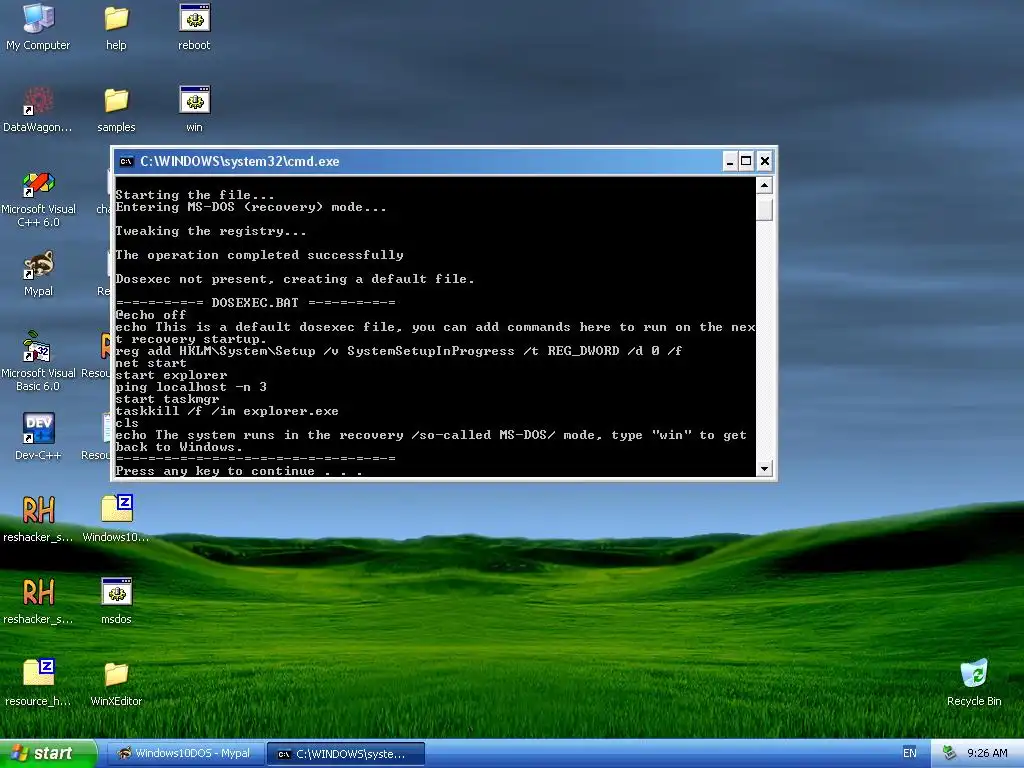Maximize the cmd.exe window
Screen dimensions: 1024x768
[x=746, y=161]
